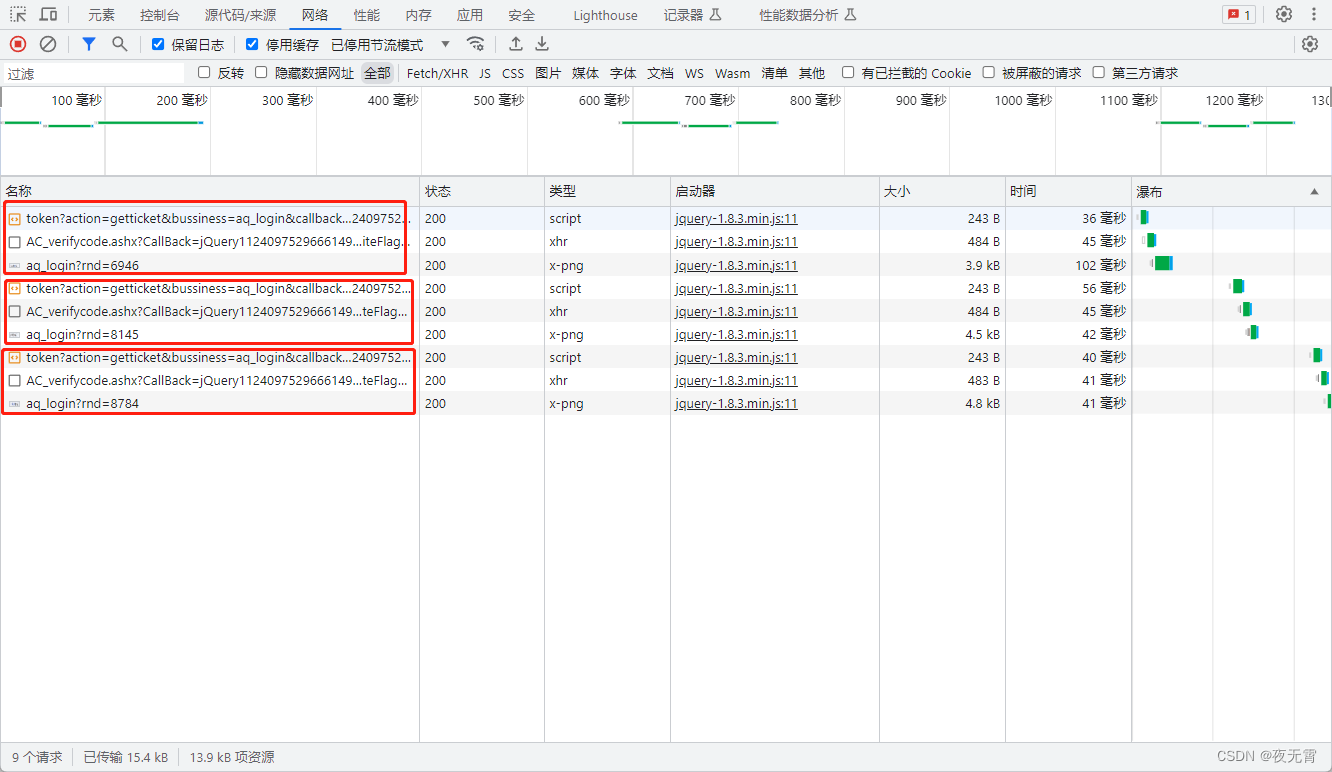Filter by 清单 type

(775, 73)
